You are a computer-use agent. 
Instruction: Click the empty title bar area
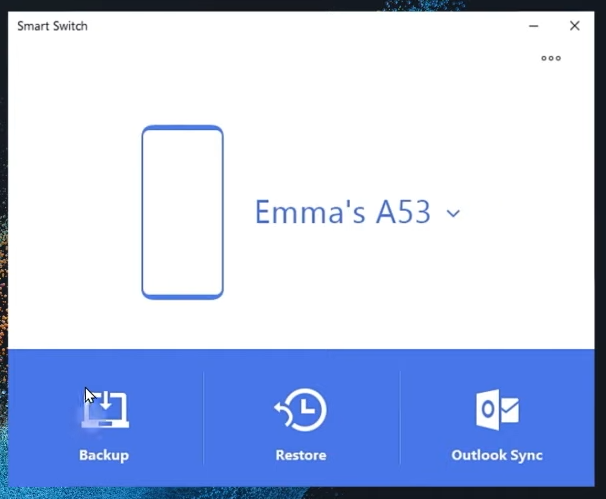click(300, 26)
